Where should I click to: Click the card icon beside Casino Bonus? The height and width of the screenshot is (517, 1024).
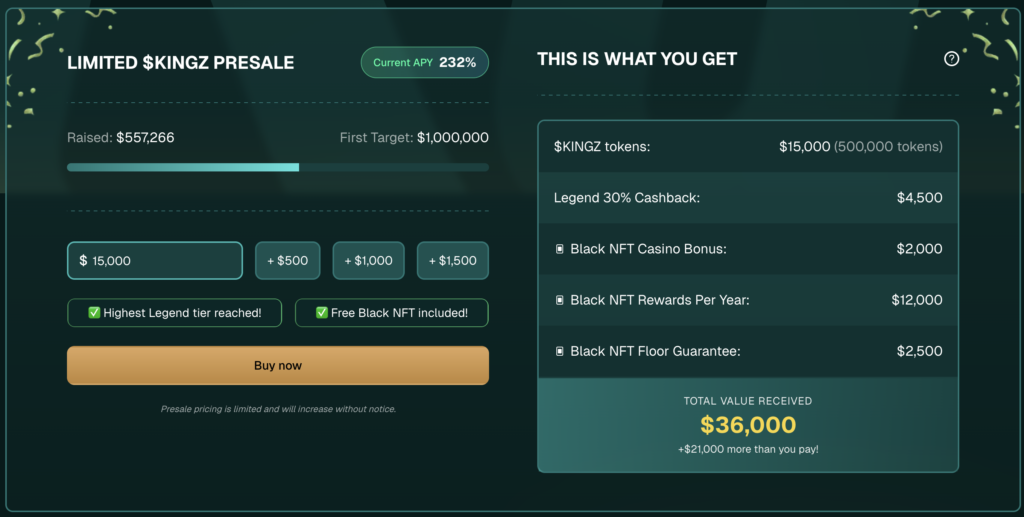click(x=560, y=249)
